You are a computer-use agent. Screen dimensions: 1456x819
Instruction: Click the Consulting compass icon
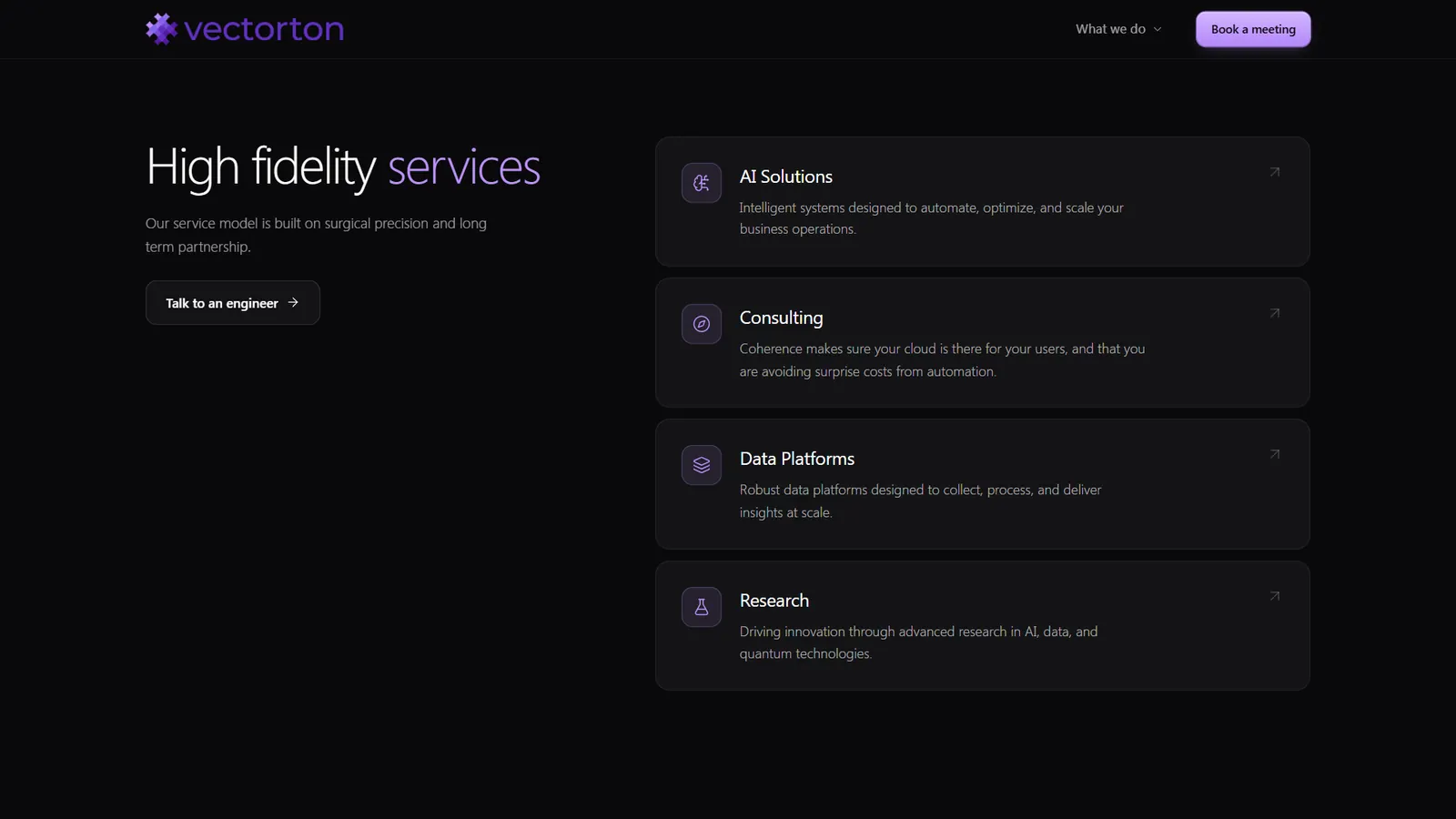pos(702,324)
